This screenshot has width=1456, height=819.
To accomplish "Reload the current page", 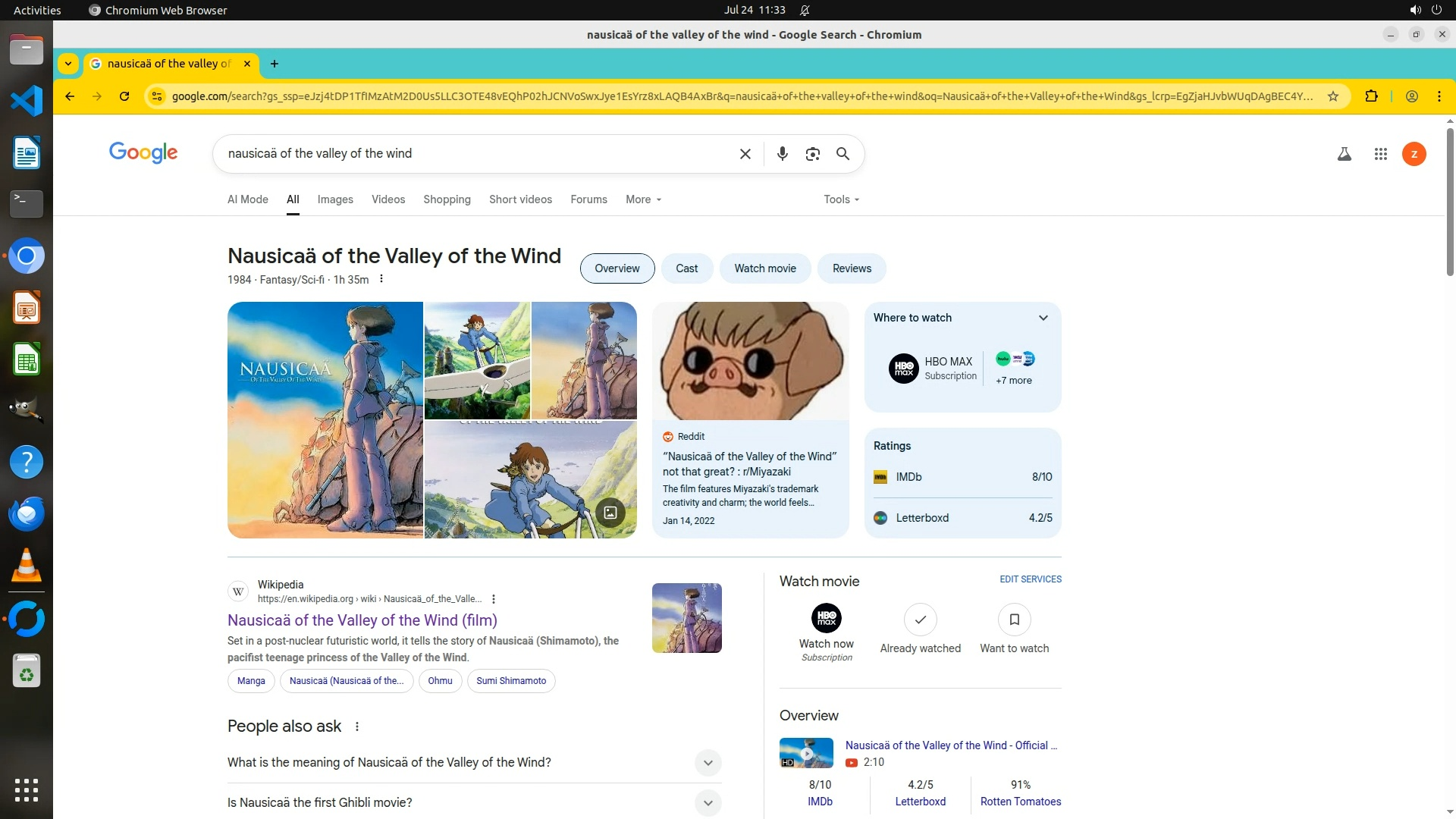I will [x=124, y=96].
